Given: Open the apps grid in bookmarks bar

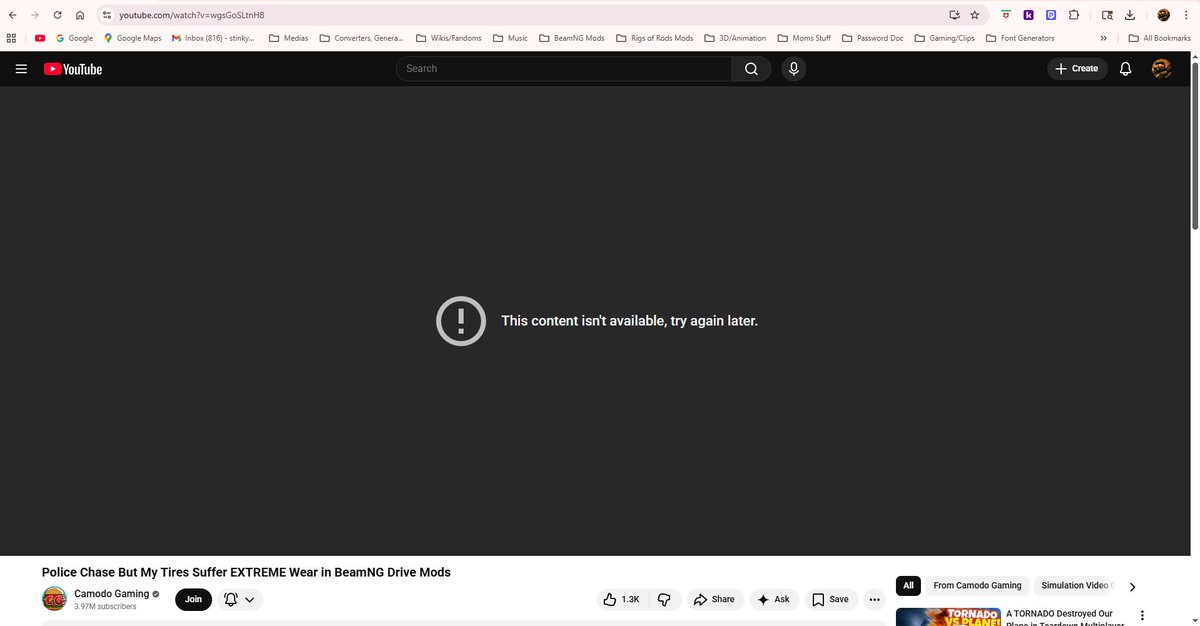Looking at the screenshot, I should (11, 38).
